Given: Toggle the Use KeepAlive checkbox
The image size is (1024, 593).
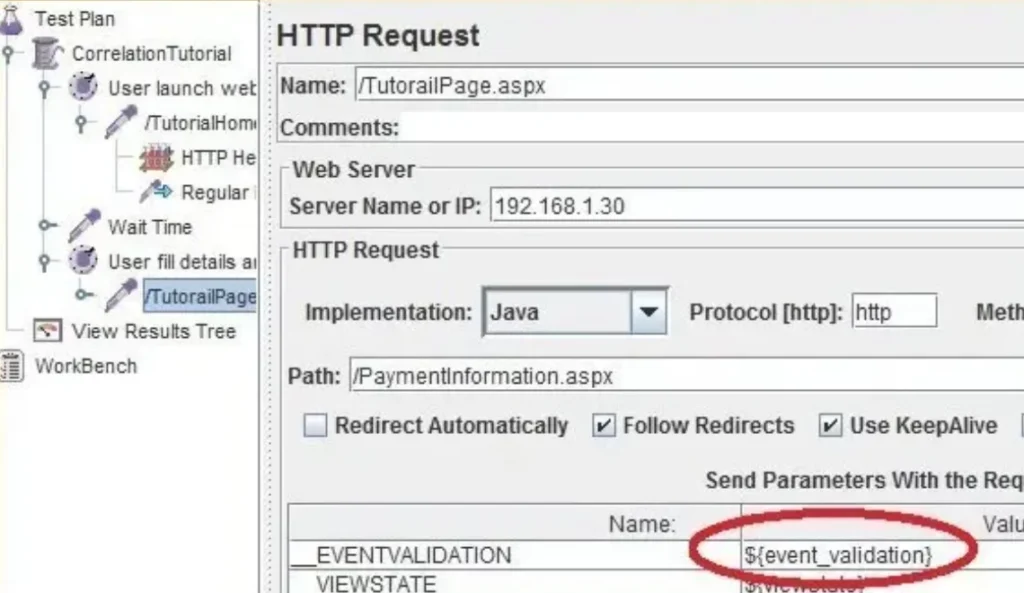Looking at the screenshot, I should point(830,426).
